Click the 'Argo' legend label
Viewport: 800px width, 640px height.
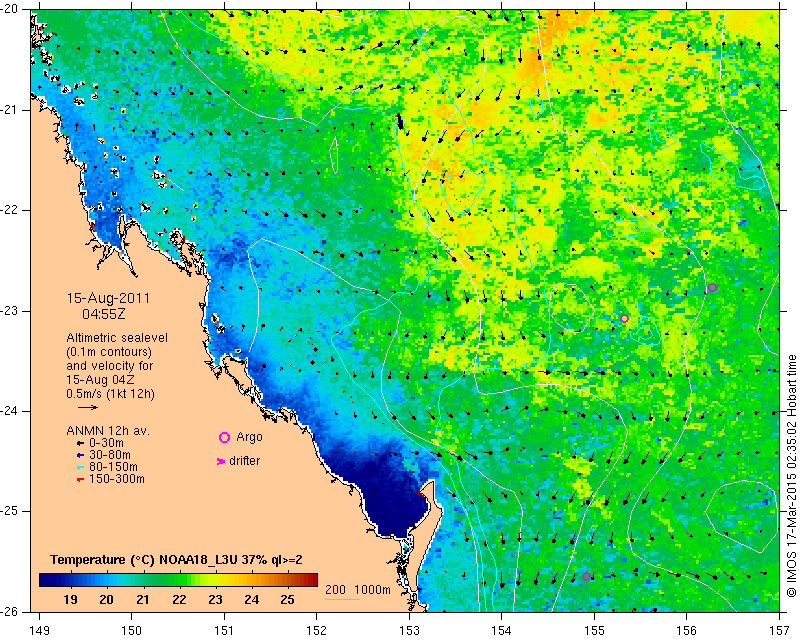(249, 437)
